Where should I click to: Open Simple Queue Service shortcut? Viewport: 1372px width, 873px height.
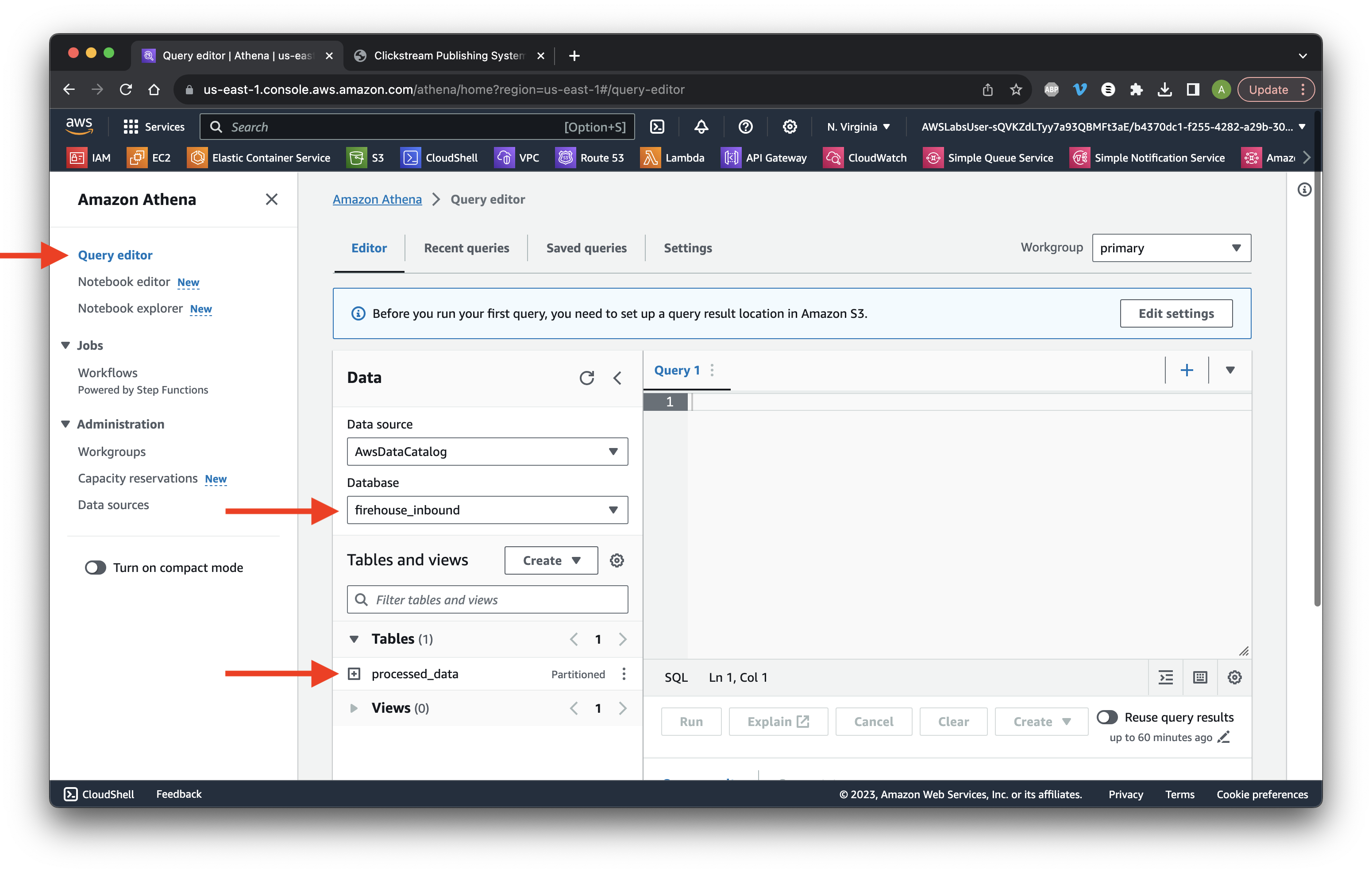pos(988,158)
